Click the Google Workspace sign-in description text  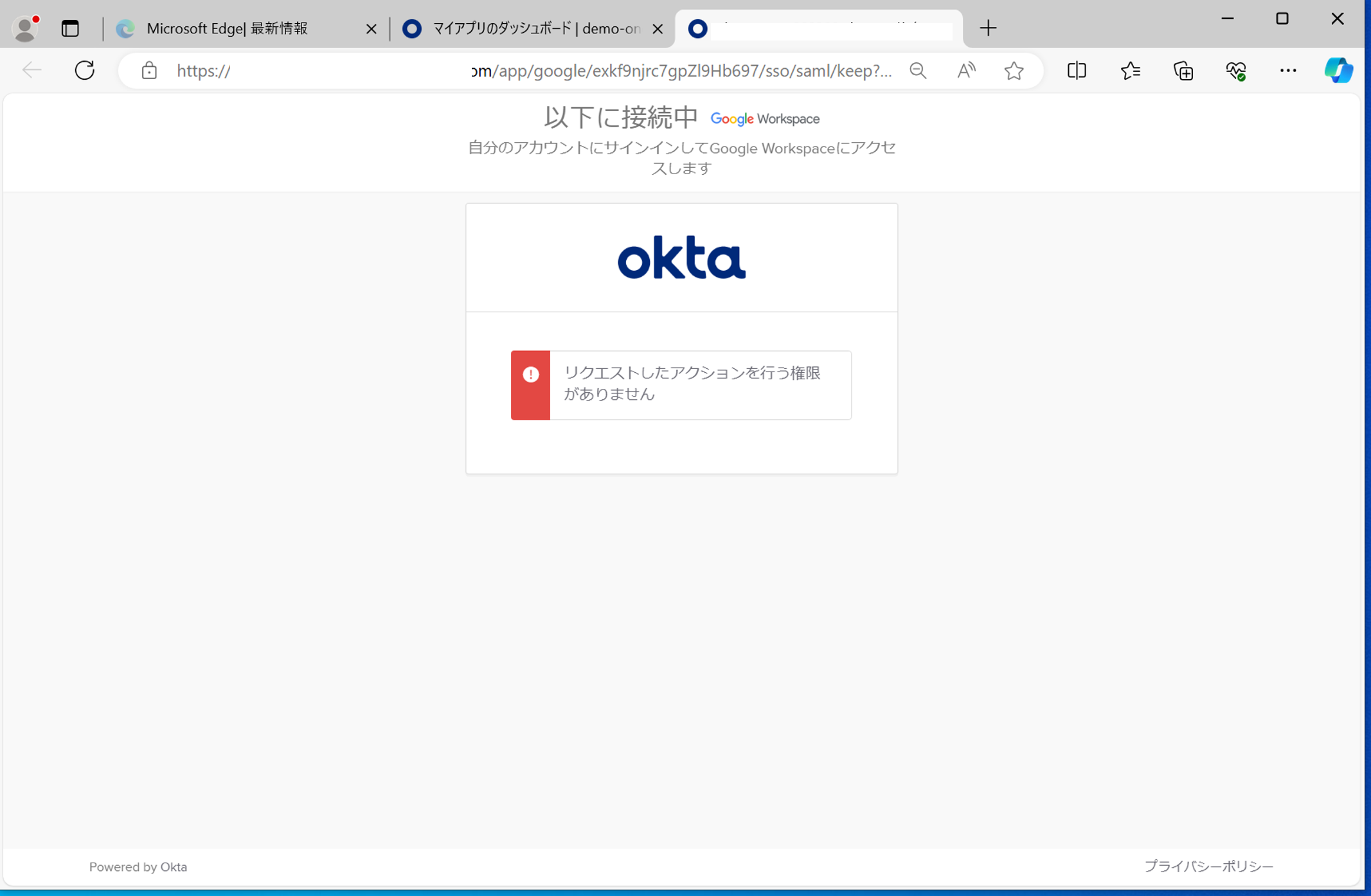point(681,158)
